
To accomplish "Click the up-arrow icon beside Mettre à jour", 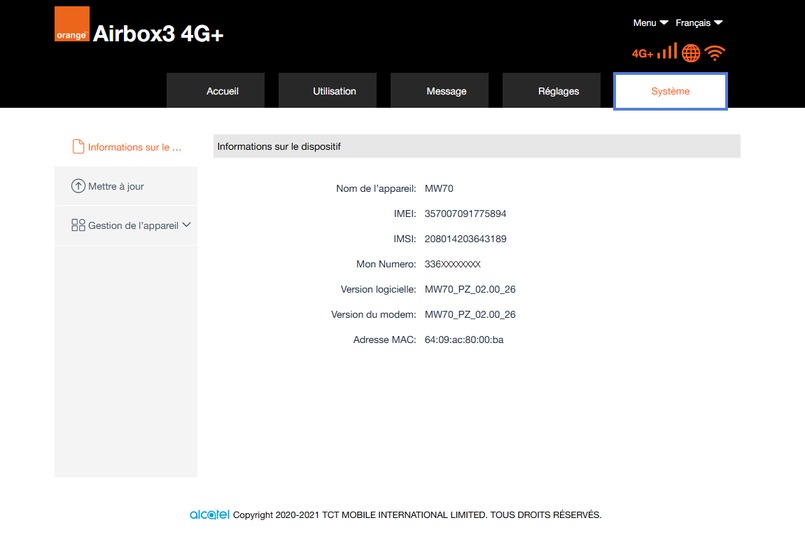I will (78, 186).
